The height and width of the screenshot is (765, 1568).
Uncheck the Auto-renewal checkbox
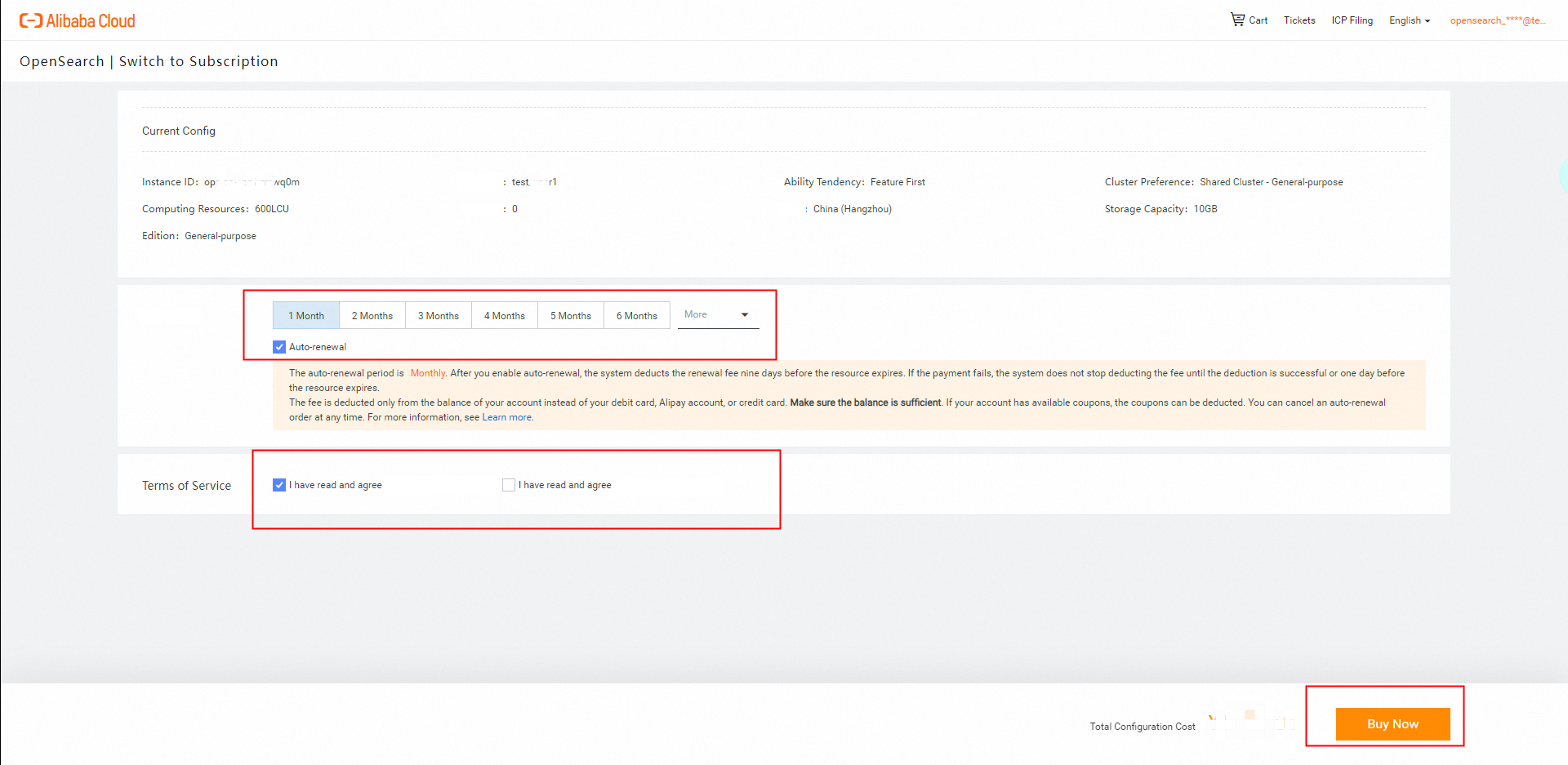[x=279, y=347]
